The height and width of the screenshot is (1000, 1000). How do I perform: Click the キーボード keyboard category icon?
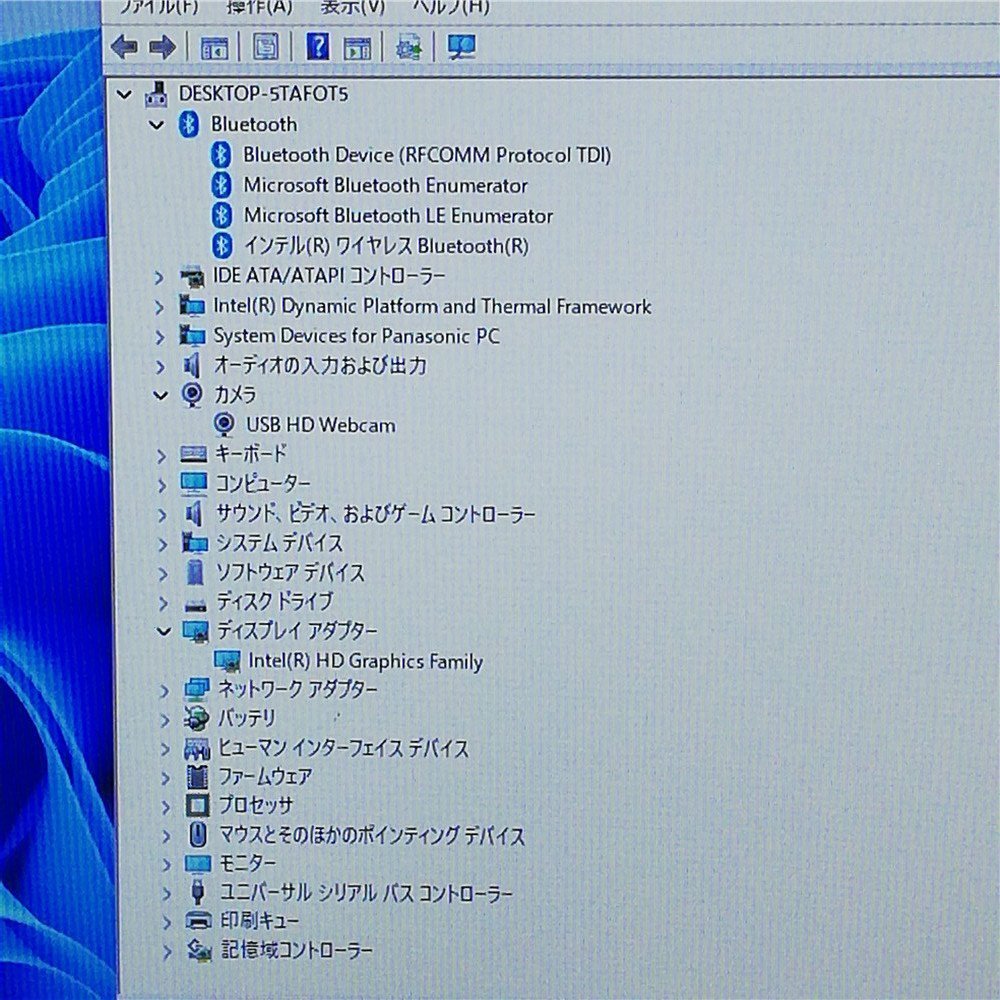point(193,455)
